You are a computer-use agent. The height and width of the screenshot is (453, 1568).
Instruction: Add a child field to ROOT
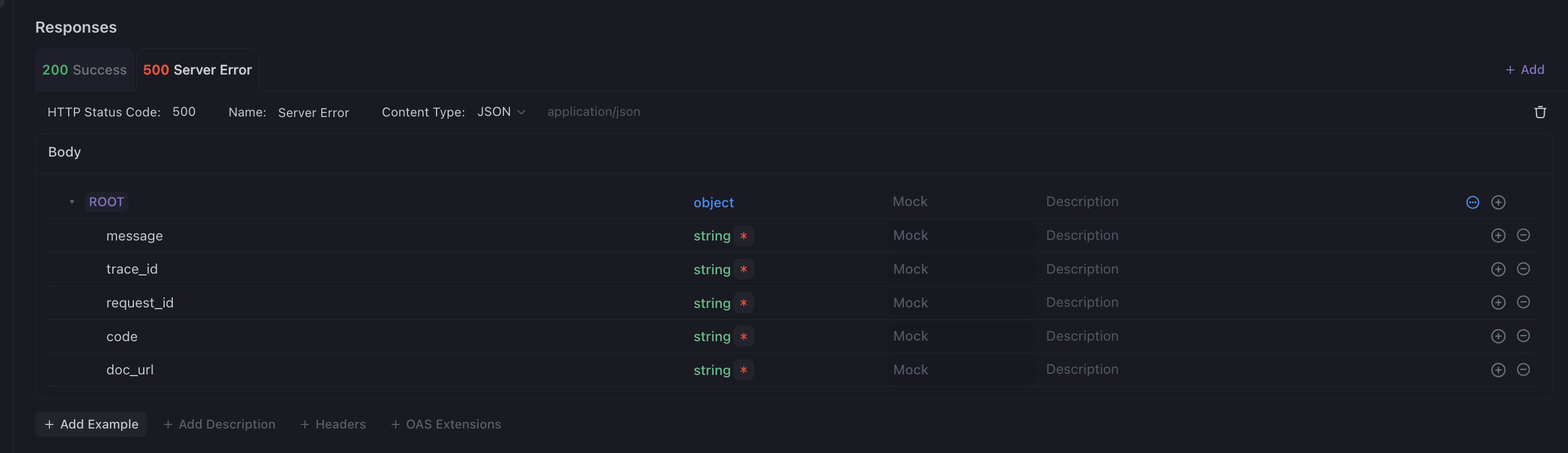pos(1498,202)
